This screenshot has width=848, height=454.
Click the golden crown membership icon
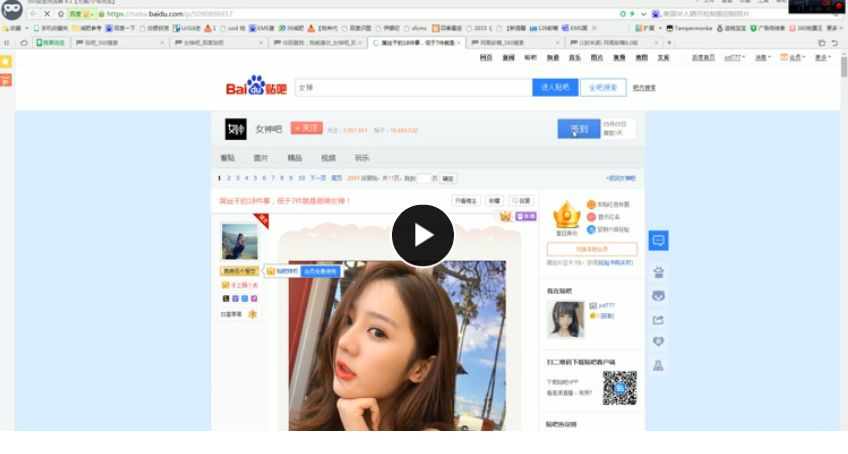tap(566, 214)
